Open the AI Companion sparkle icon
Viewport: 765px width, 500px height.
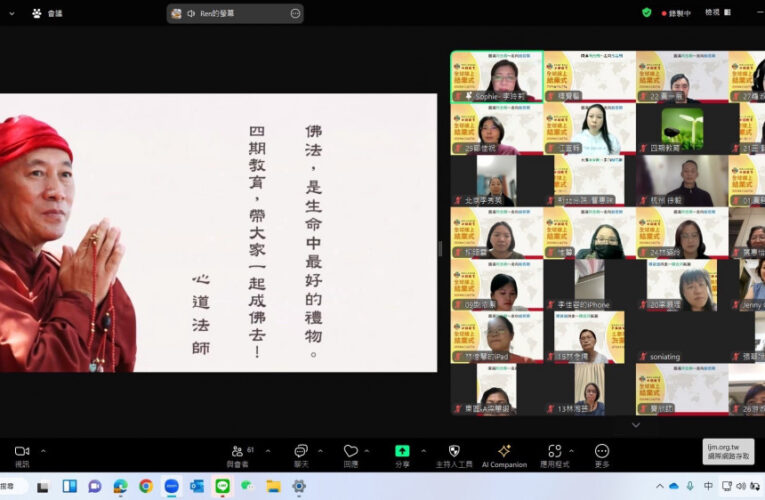coord(504,452)
